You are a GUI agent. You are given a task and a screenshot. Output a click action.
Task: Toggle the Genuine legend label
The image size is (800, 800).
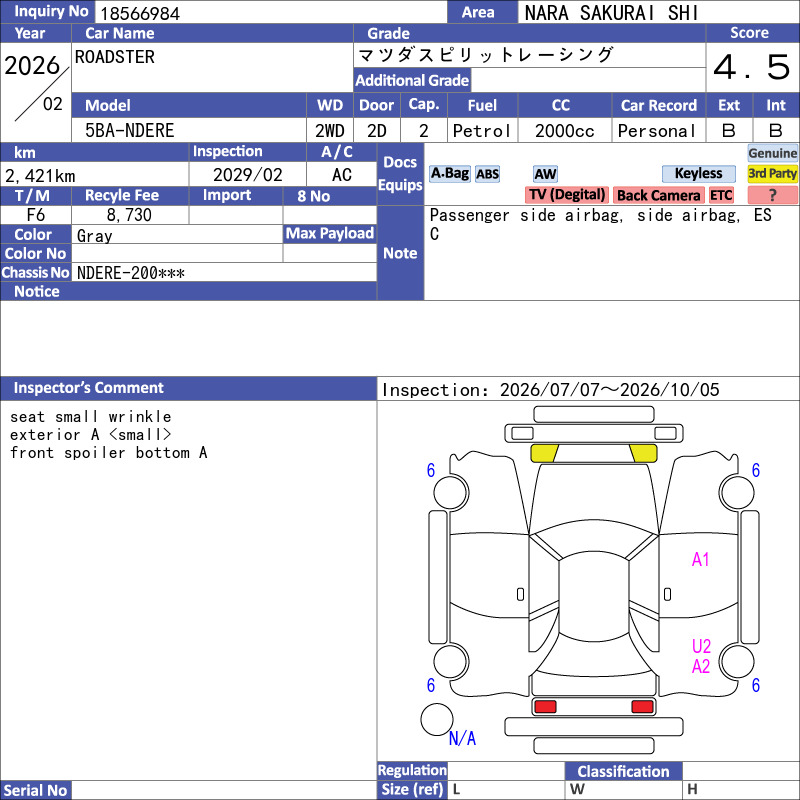pos(772,153)
